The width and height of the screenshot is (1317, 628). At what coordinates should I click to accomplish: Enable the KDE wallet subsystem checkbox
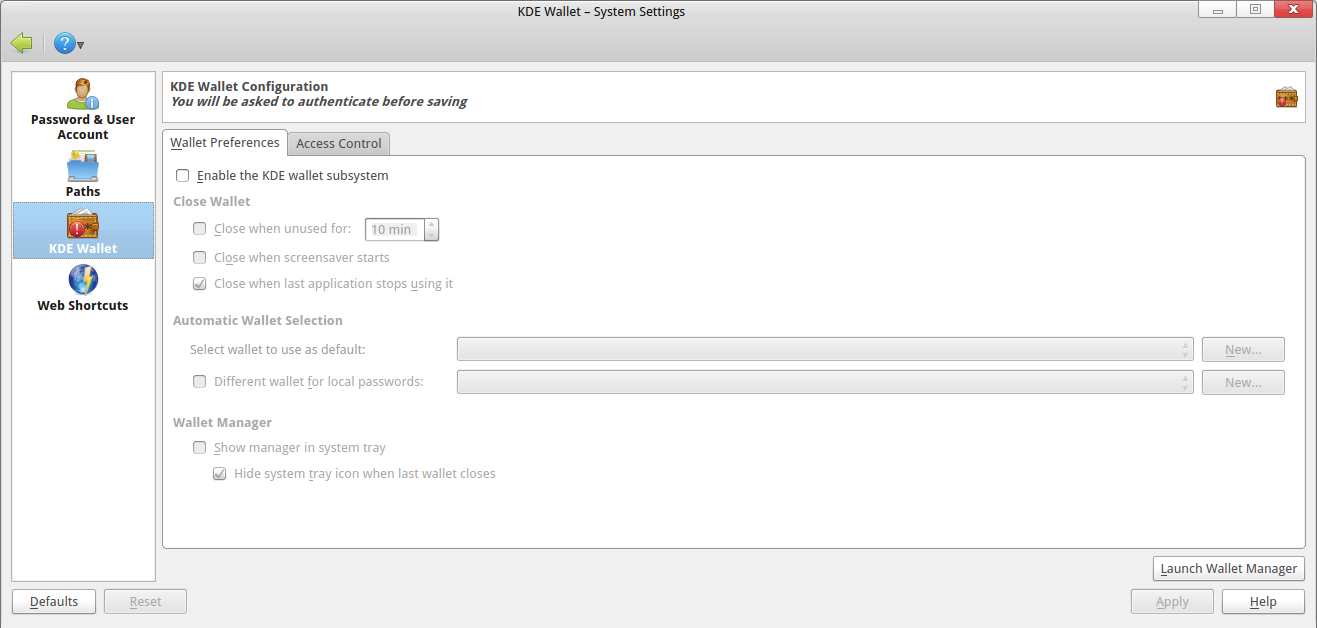[183, 176]
